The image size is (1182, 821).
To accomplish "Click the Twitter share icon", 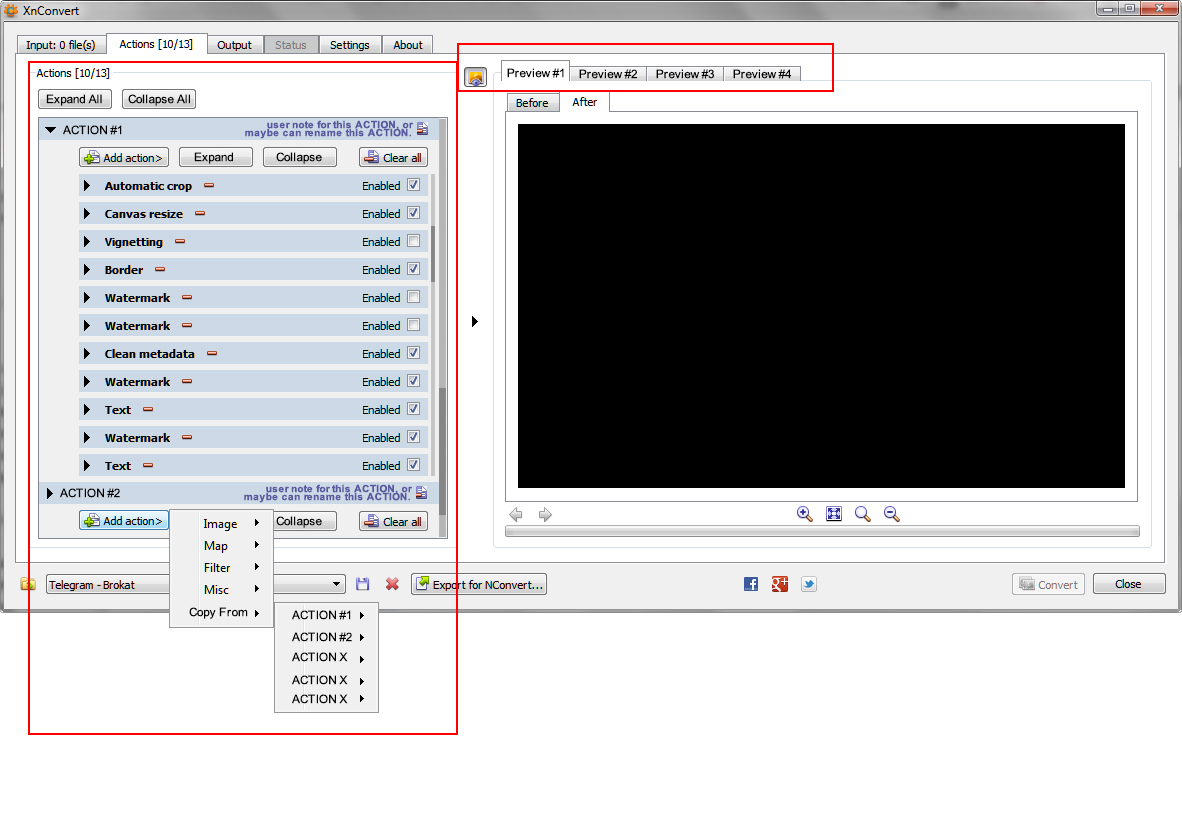I will [x=809, y=584].
